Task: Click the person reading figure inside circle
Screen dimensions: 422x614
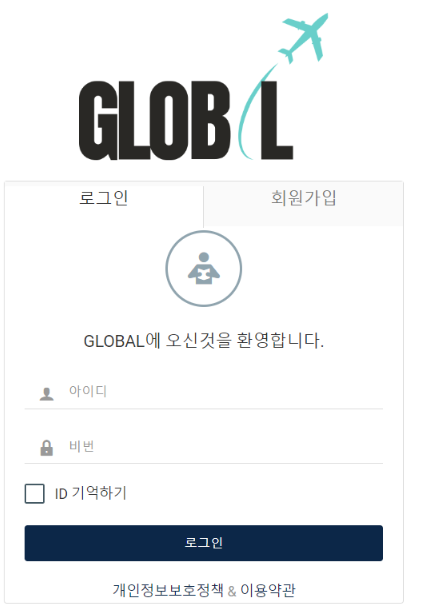Action: pyautogui.click(x=204, y=269)
